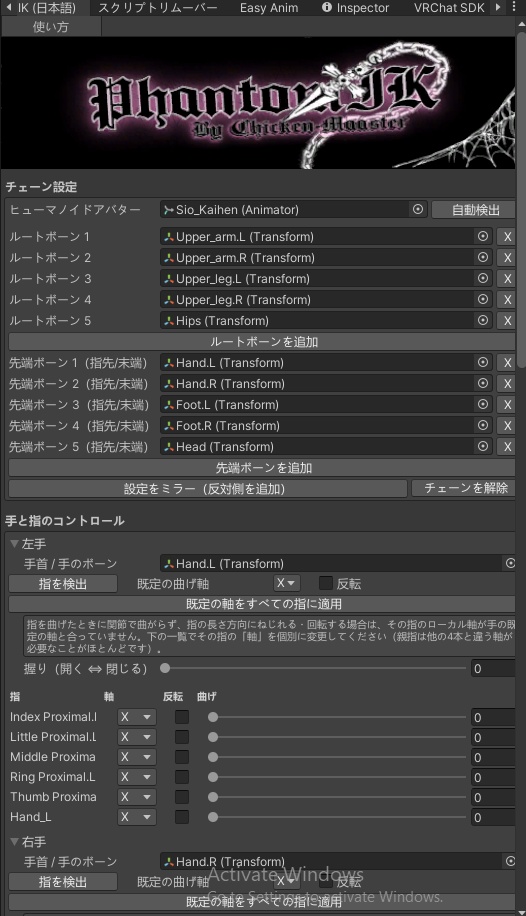Click ルートボーンを追加 to add root bone
The height and width of the screenshot is (916, 526).
[262, 342]
